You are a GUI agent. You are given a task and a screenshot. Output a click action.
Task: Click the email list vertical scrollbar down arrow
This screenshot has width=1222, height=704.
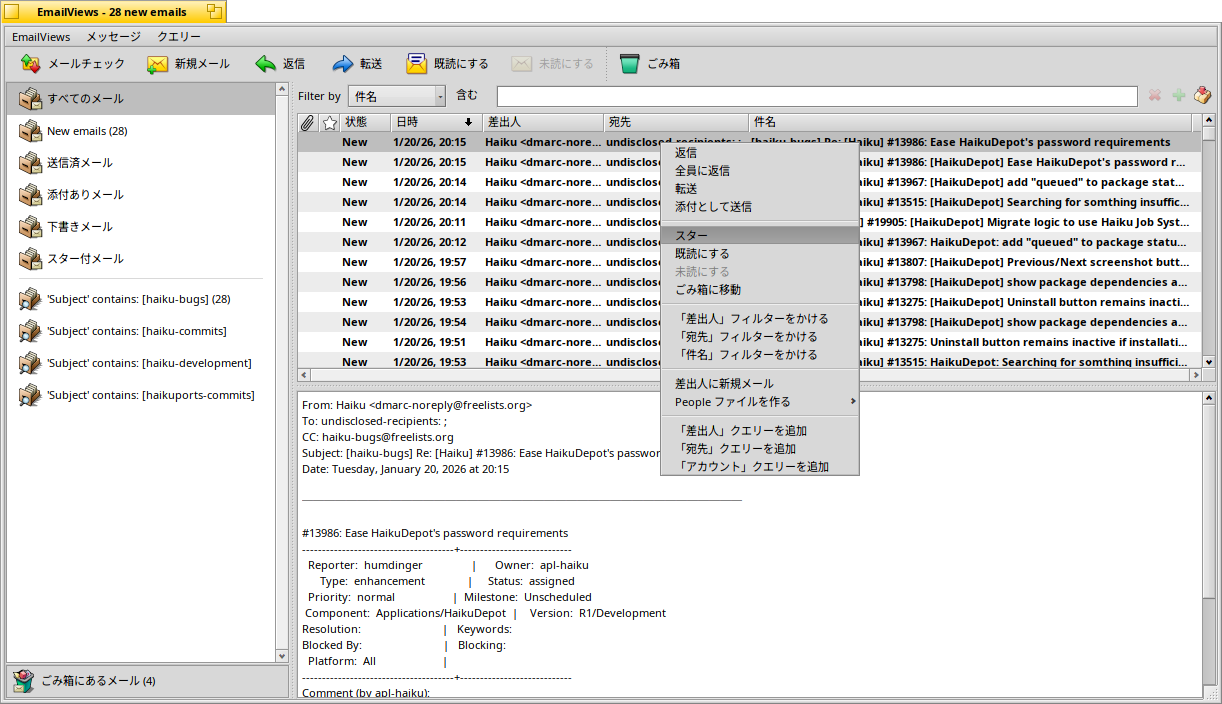pos(1208,362)
